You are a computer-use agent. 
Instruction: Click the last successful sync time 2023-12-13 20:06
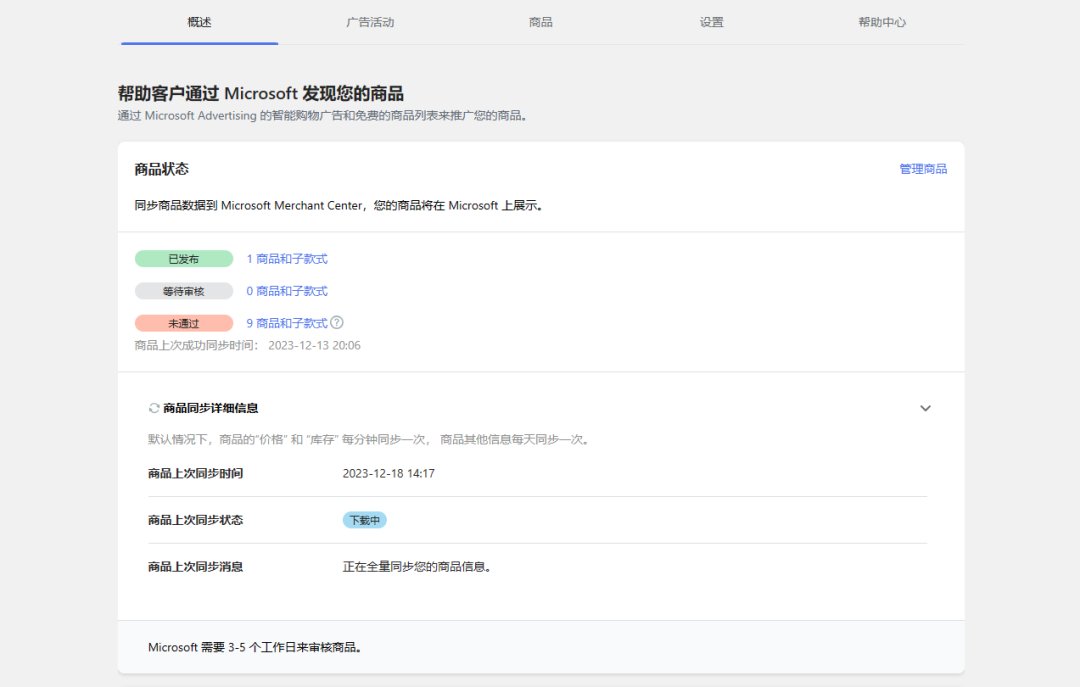click(x=314, y=345)
